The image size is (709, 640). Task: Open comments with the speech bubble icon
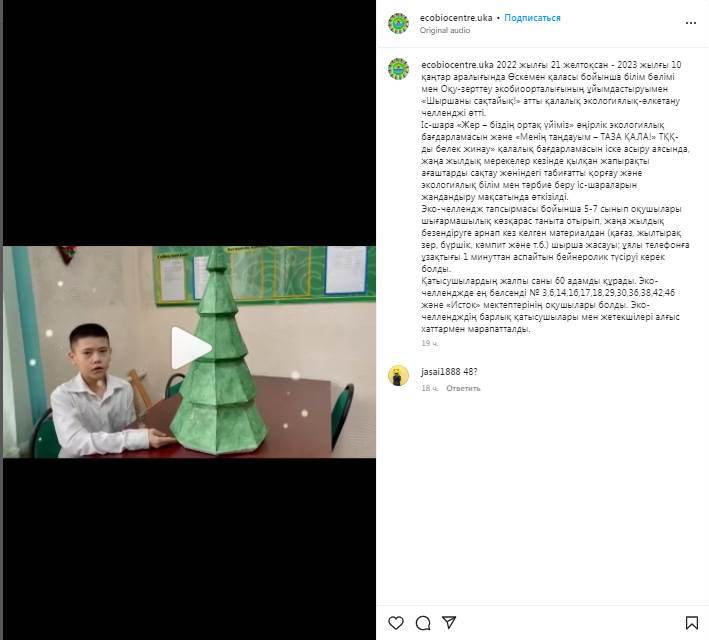click(423, 623)
